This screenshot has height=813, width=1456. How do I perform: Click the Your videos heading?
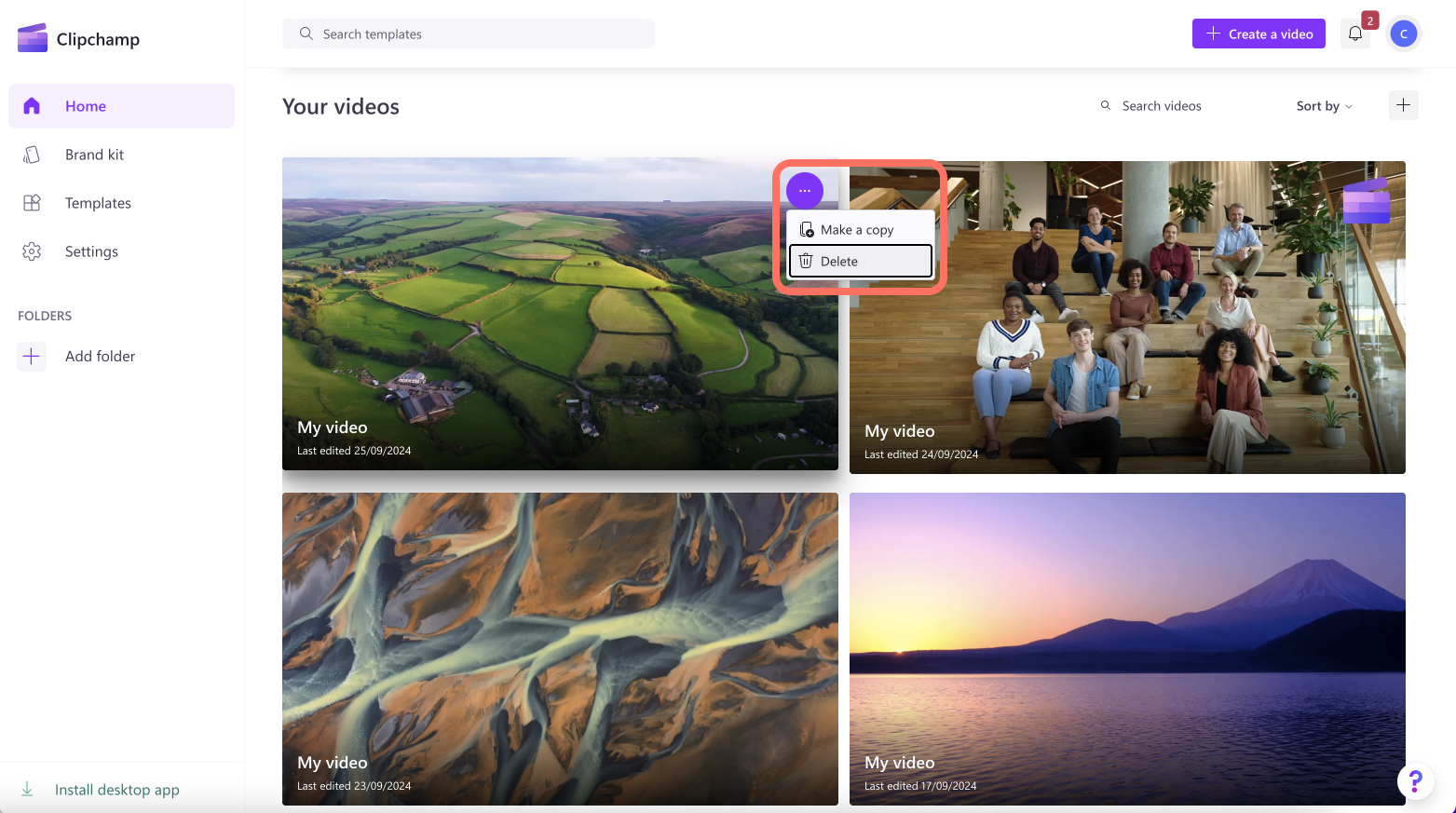(341, 107)
